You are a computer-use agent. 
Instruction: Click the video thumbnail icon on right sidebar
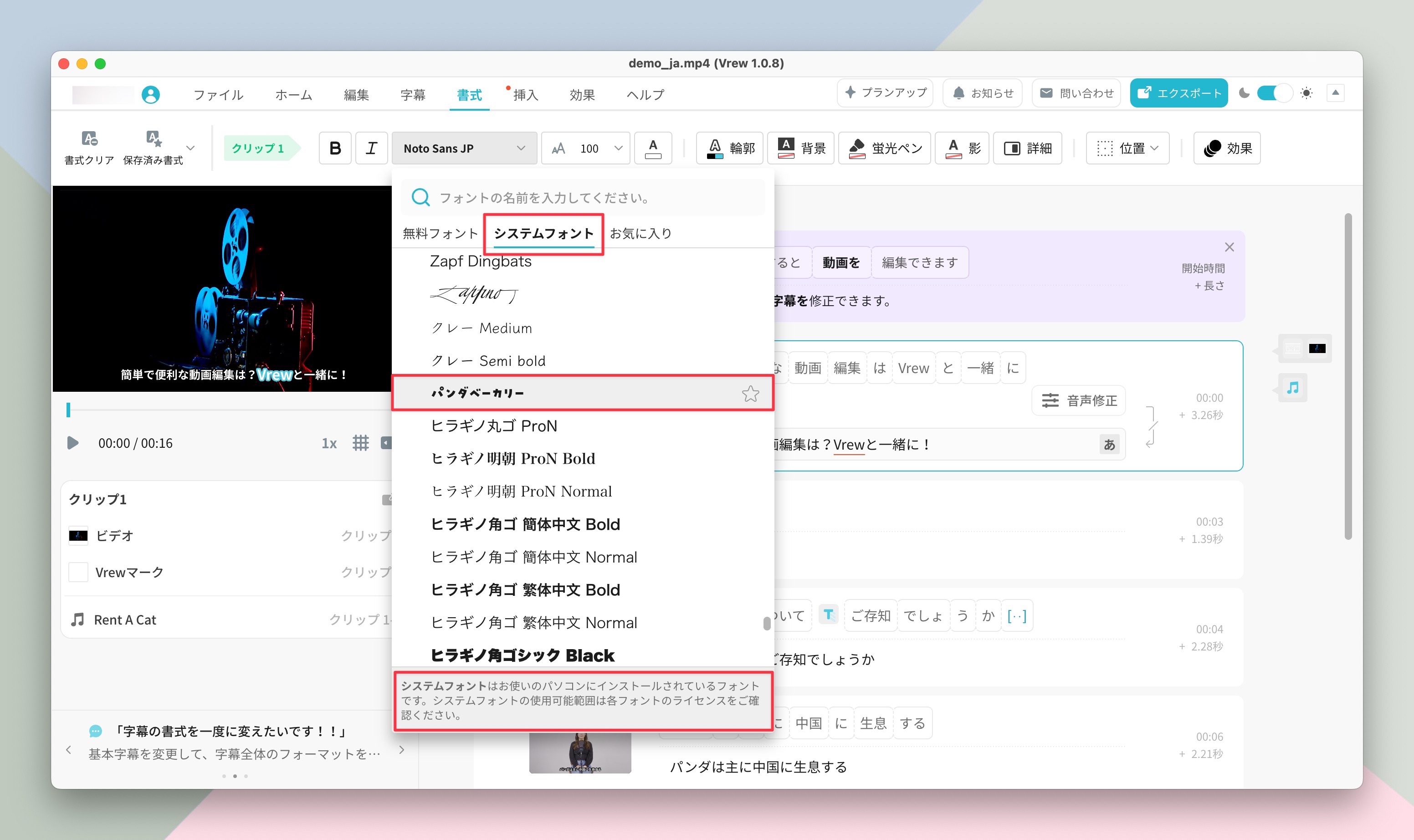click(1317, 348)
